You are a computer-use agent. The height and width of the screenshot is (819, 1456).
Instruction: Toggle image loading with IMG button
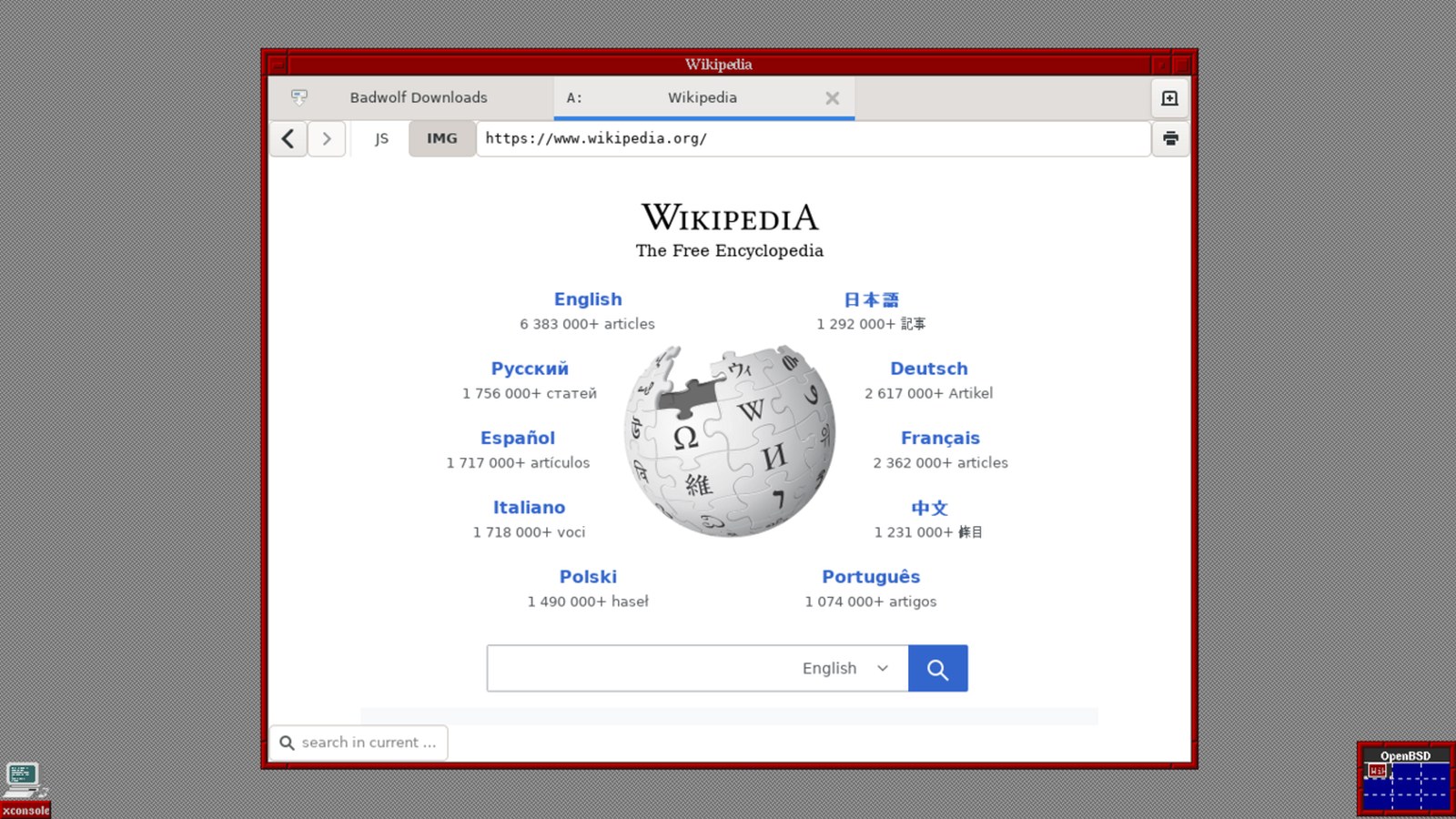[442, 138]
